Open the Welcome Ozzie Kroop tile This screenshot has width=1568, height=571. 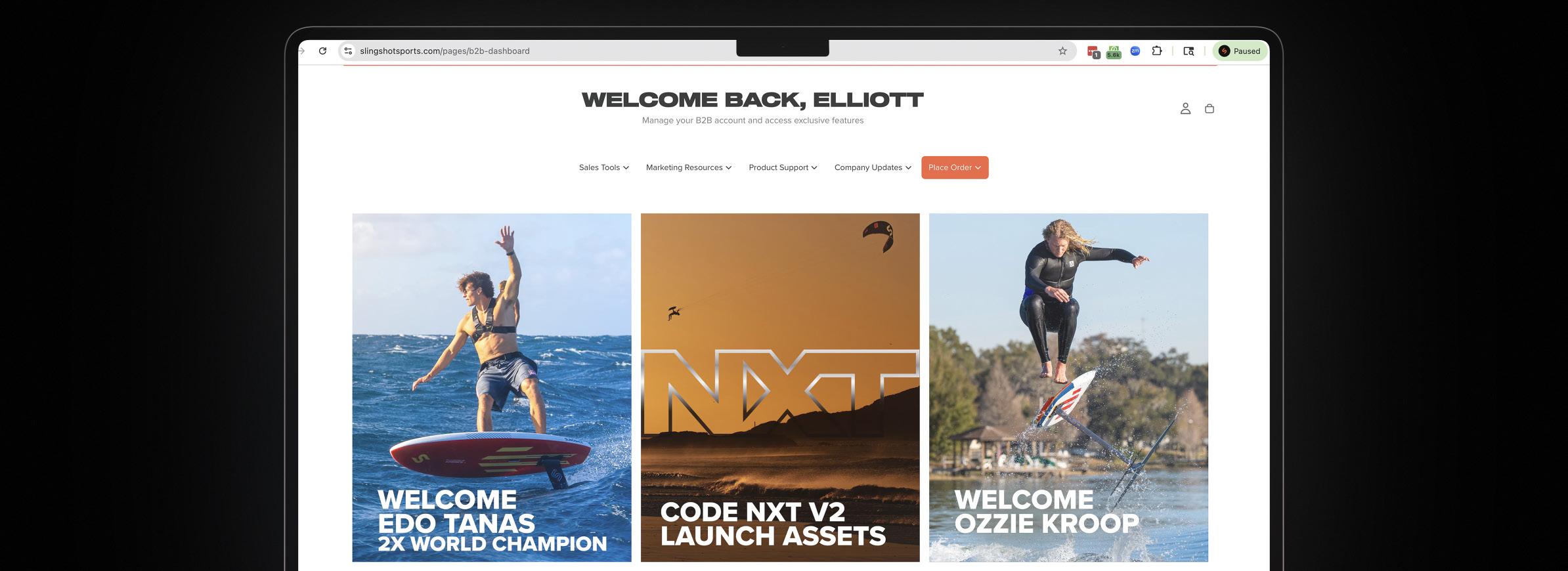click(1068, 387)
